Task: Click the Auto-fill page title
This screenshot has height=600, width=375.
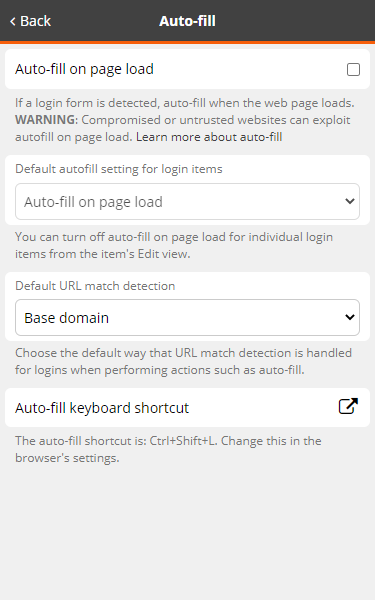Action: tap(188, 21)
